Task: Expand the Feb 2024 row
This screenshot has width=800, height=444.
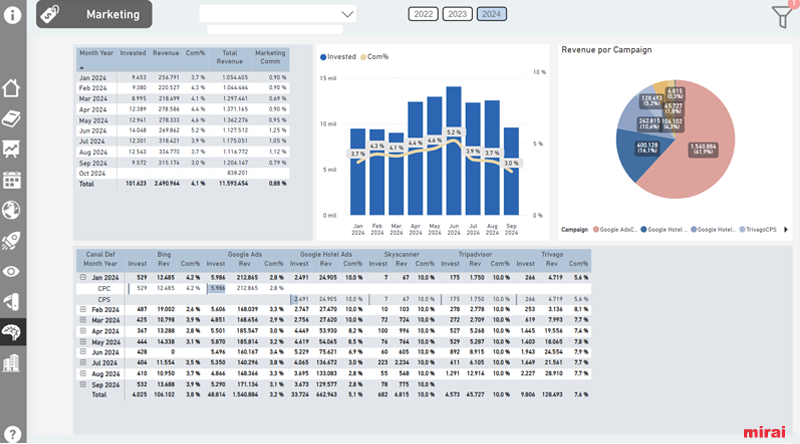Action: point(83,309)
